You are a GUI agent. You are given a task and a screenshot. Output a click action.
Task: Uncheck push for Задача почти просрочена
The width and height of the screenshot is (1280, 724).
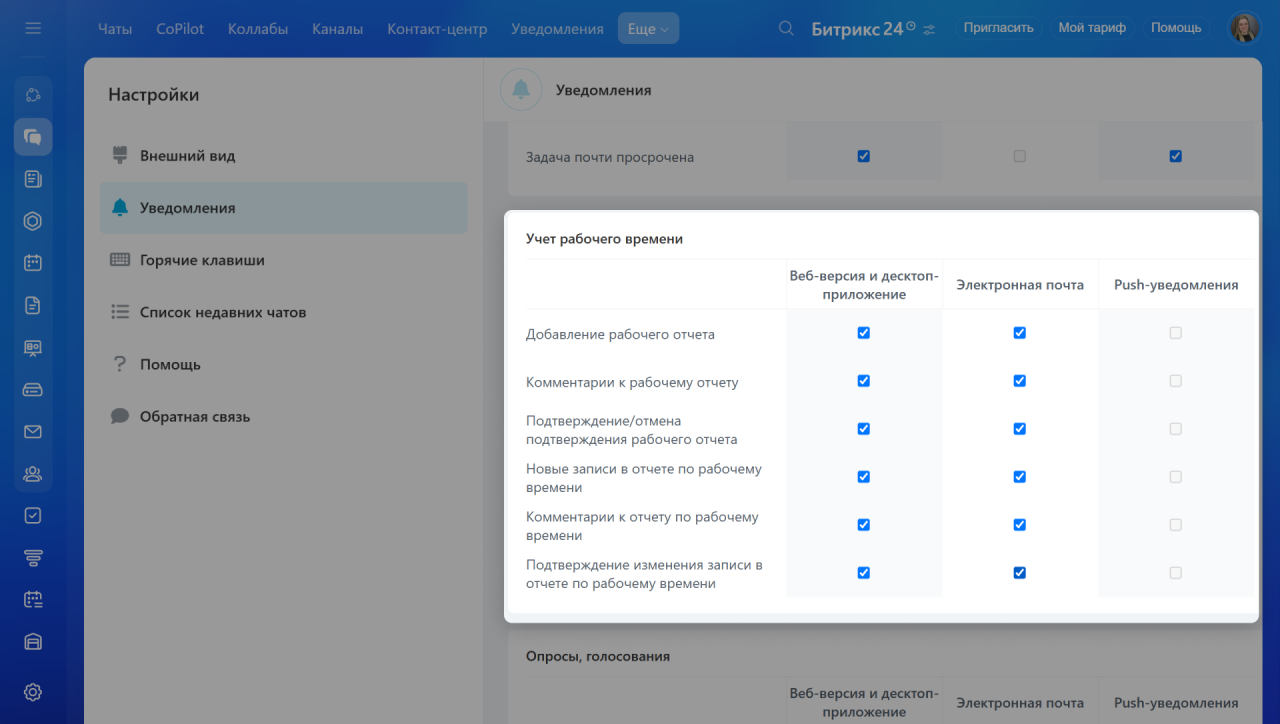pos(1176,156)
